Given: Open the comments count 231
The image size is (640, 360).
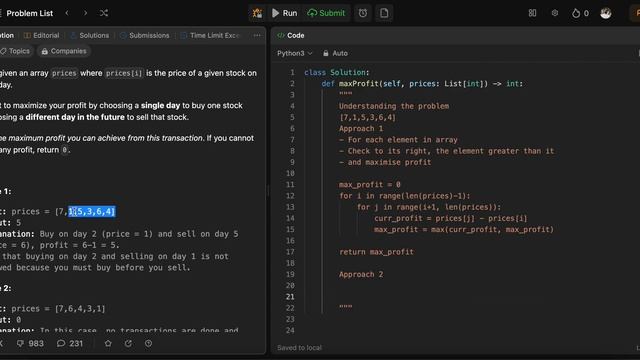Looking at the screenshot, I should [x=70, y=343].
